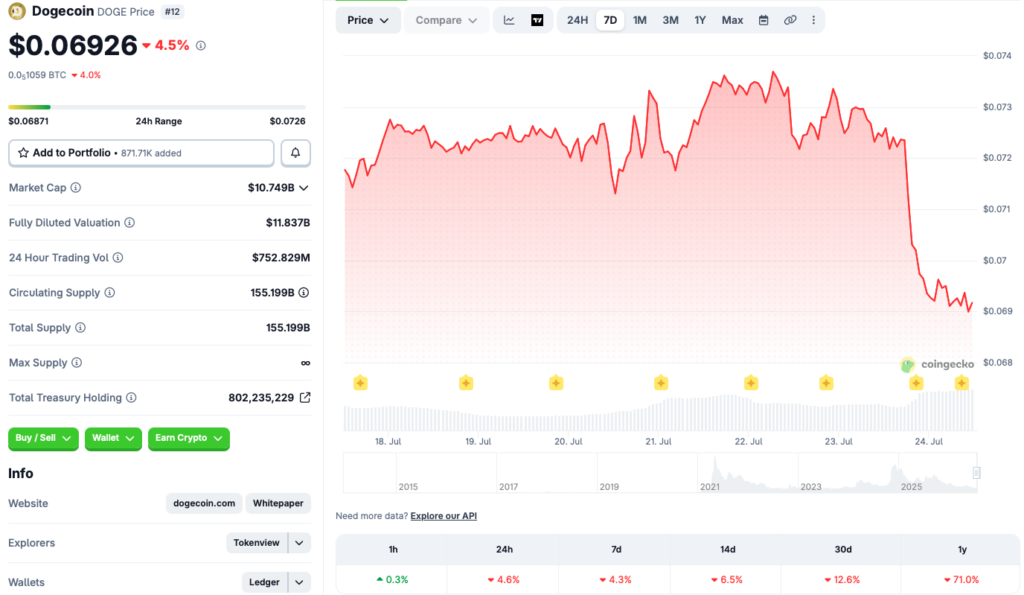Show info icon next to Circulating Supply label
The height and width of the screenshot is (595, 1024).
click(x=110, y=293)
